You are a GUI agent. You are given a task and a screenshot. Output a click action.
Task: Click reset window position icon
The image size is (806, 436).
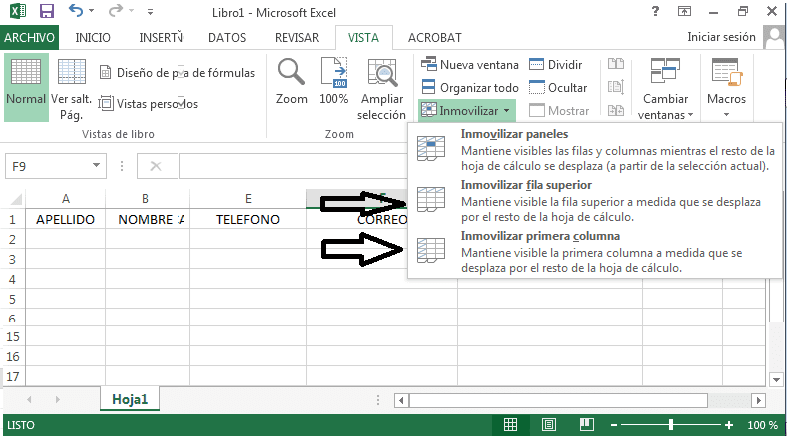(615, 110)
